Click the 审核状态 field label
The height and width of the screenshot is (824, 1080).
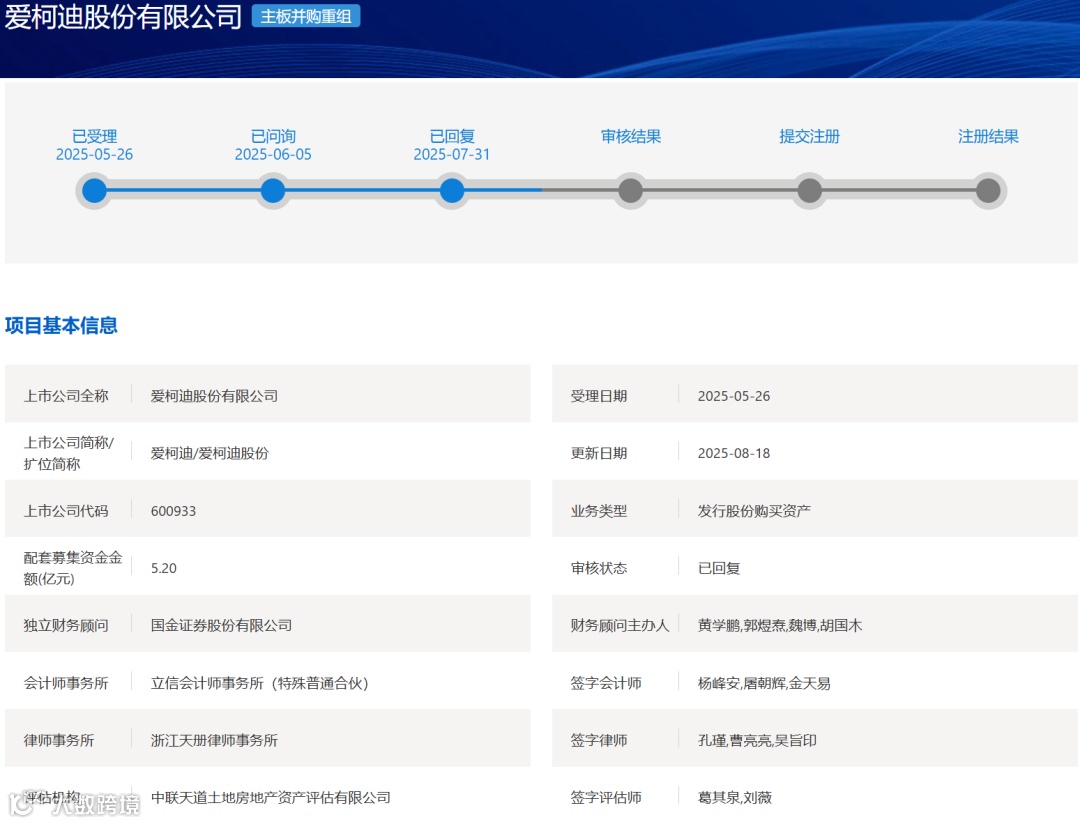click(x=599, y=568)
